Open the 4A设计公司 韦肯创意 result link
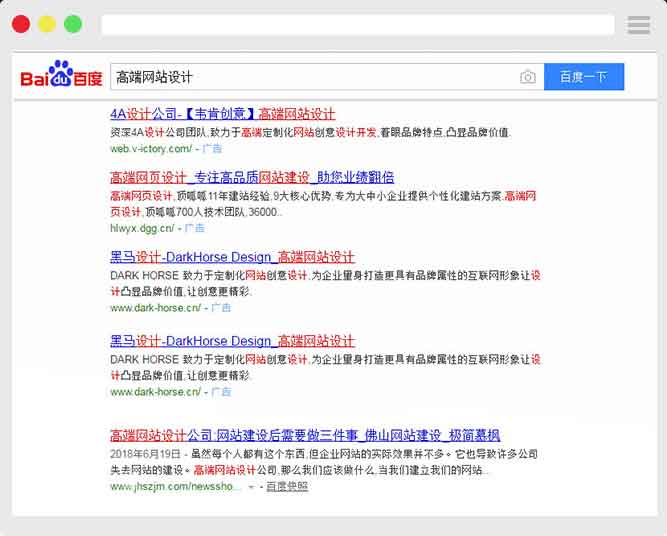 [x=222, y=114]
